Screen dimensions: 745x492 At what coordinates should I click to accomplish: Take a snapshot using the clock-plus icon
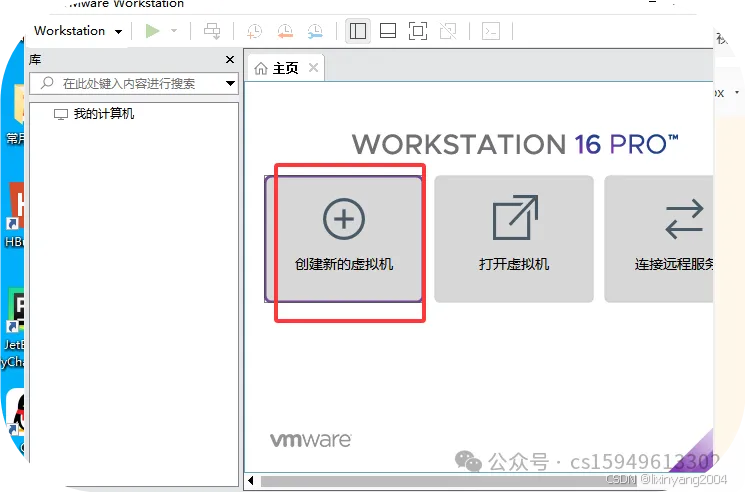pos(254,31)
